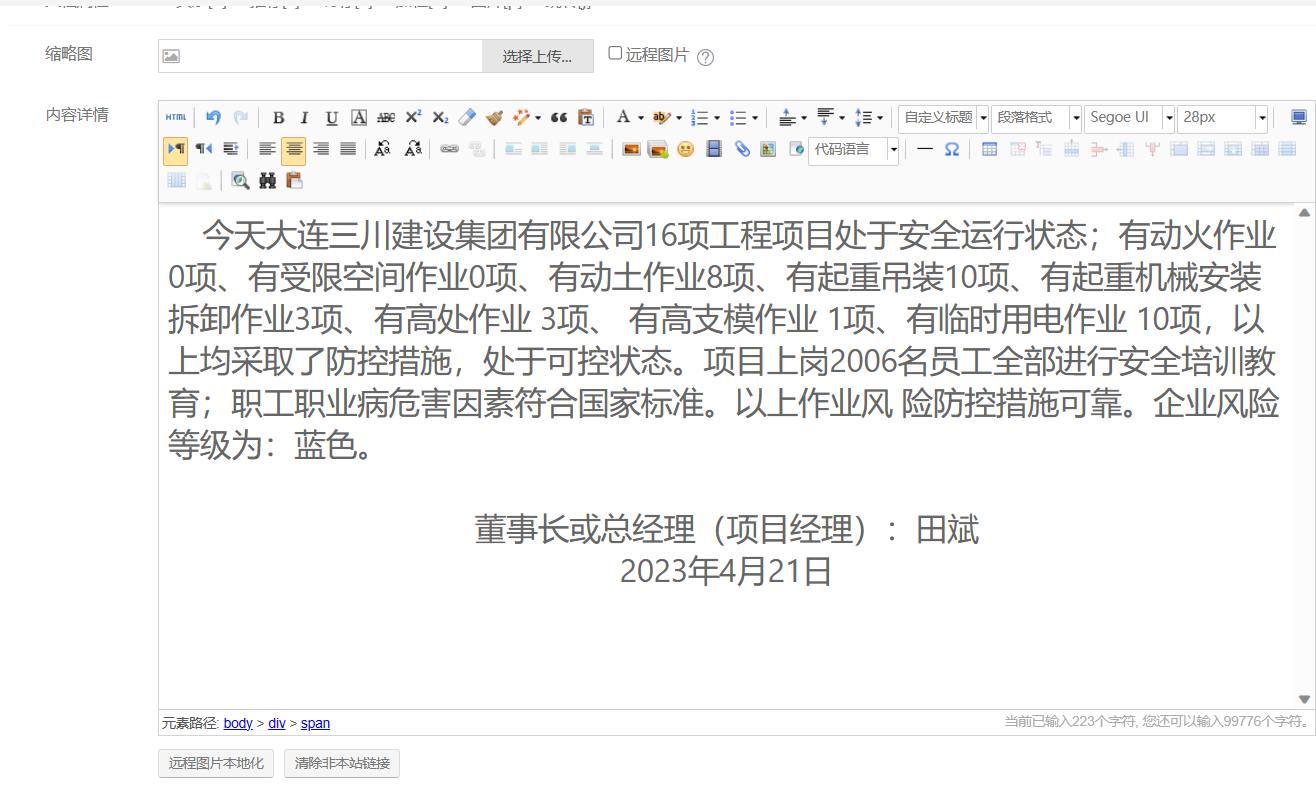Enter fullscreen editor mode

click(1298, 118)
